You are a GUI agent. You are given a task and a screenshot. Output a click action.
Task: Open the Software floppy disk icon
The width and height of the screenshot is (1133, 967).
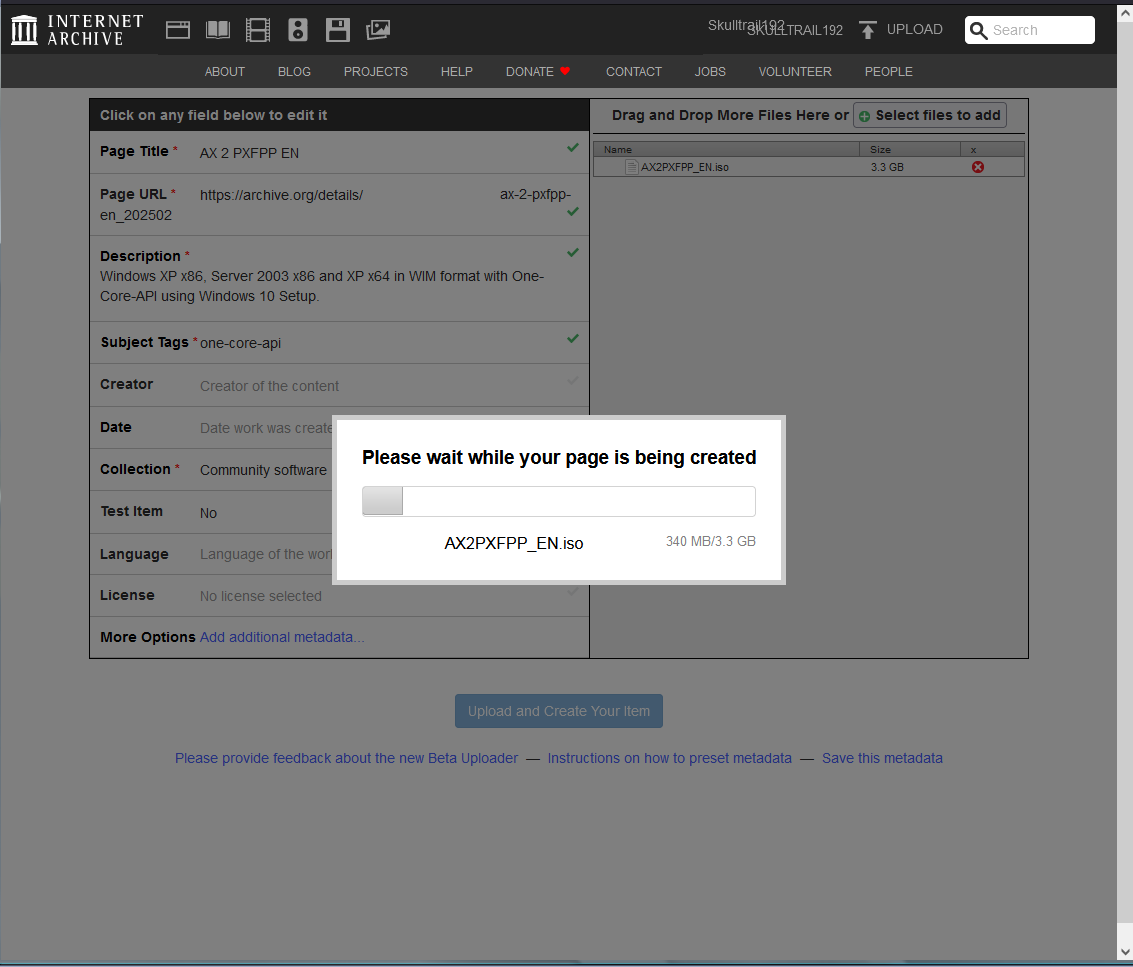337,30
